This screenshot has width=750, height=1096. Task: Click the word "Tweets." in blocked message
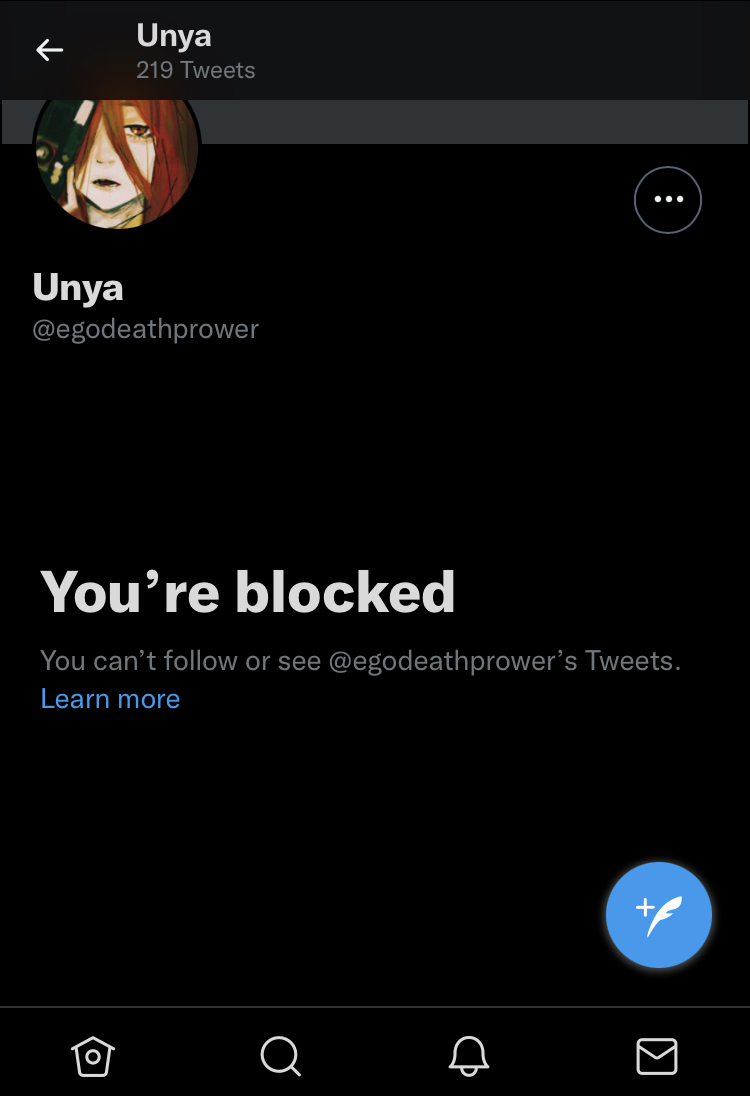click(633, 661)
